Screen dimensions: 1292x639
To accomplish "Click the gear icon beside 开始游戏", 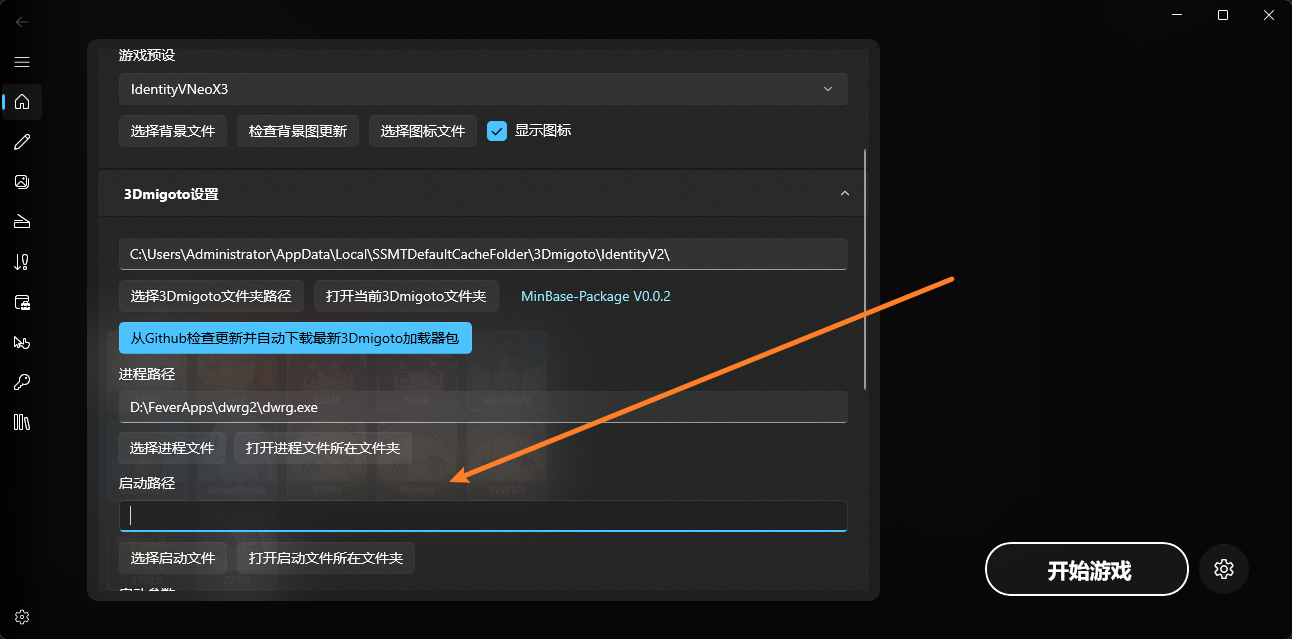I will point(1223,569).
